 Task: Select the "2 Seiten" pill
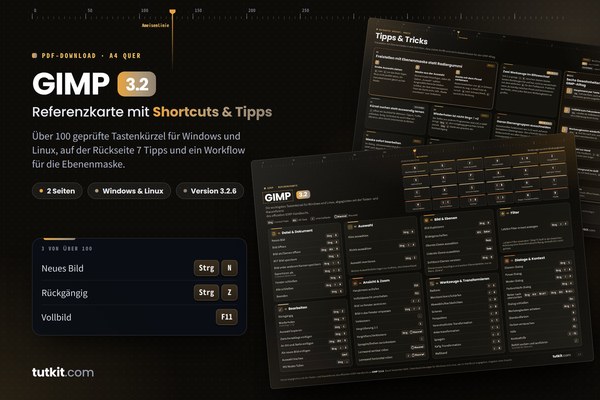pos(57,191)
